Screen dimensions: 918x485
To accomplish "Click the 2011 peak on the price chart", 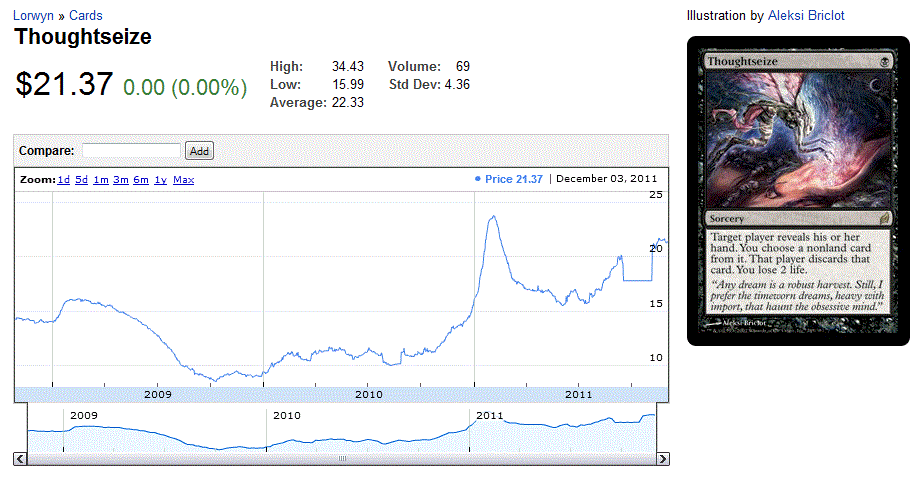I will 492,217.
